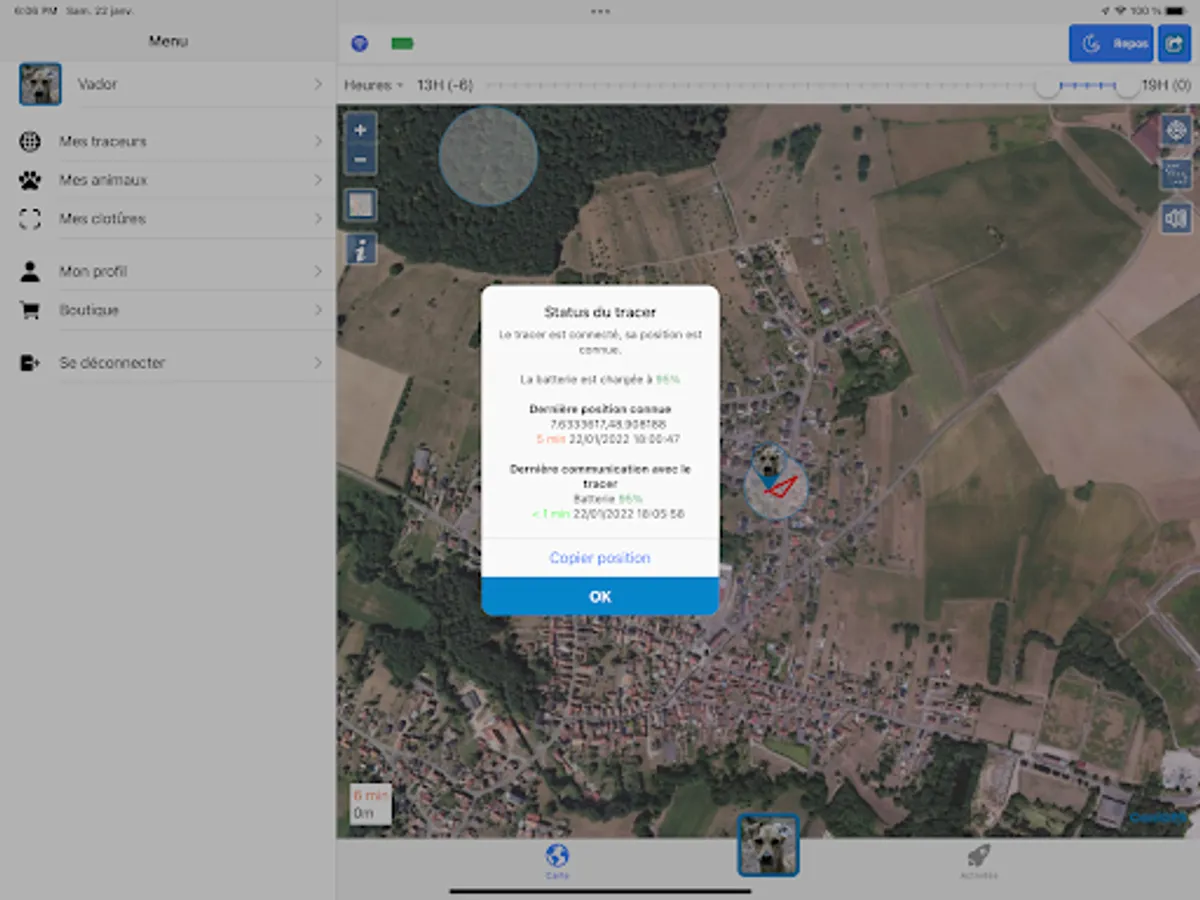
Task: Click the Menu panel header
Action: pyautogui.click(x=168, y=41)
